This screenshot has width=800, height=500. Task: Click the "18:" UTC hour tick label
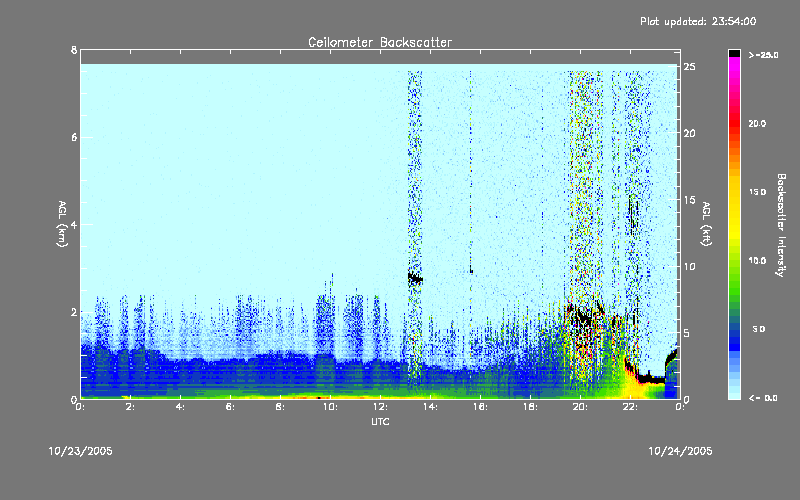point(530,407)
